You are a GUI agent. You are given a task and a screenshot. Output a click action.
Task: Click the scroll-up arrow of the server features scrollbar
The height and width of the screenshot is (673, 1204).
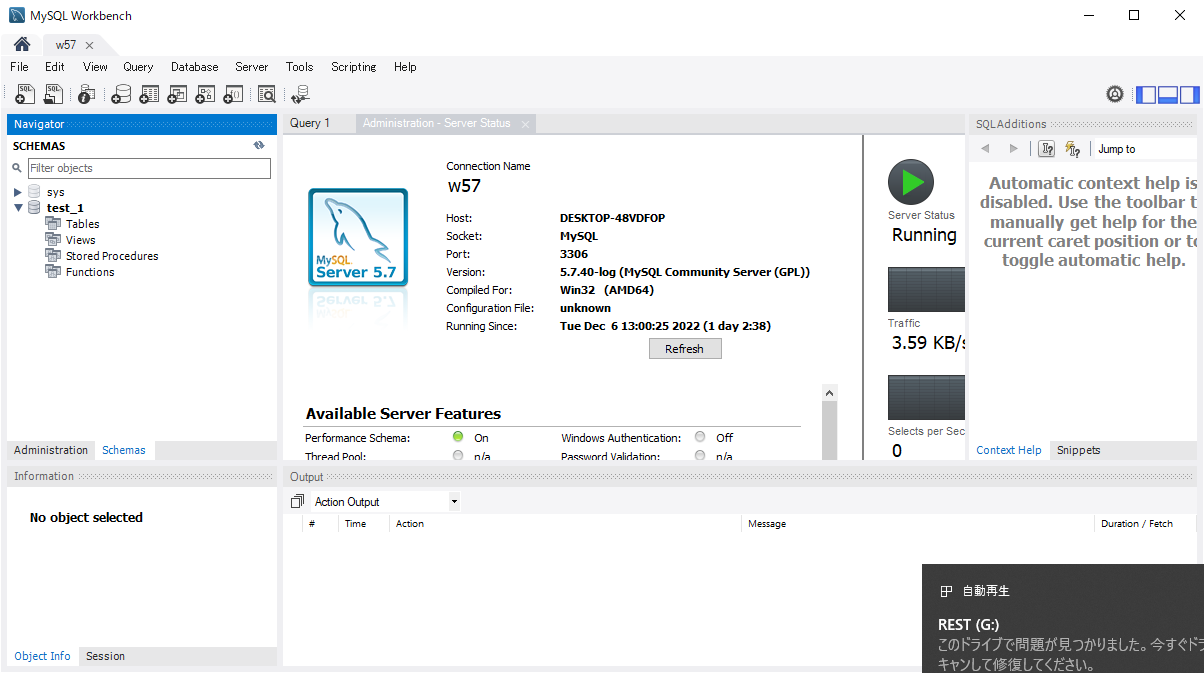pos(829,393)
